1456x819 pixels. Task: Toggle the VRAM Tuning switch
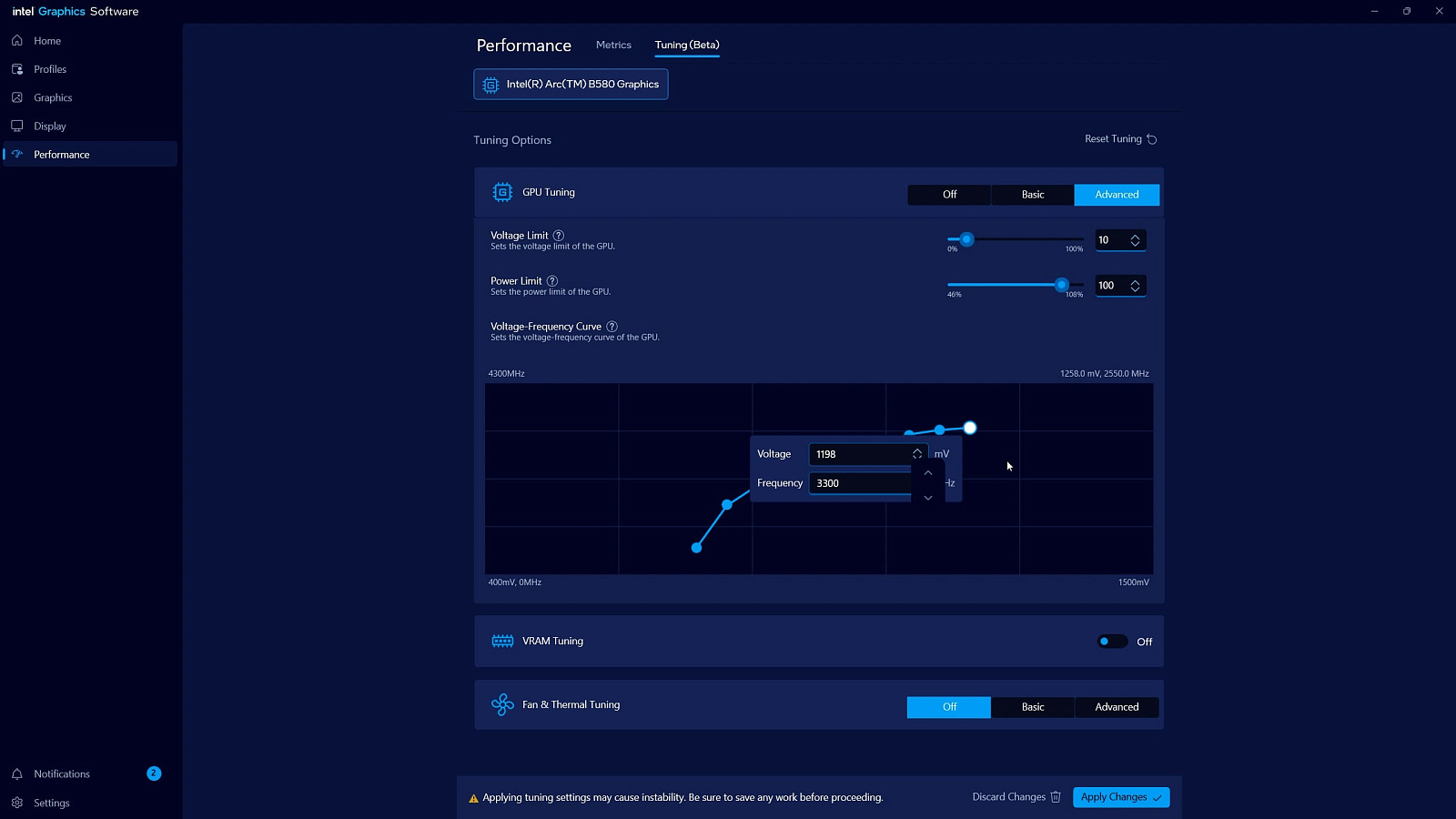[x=1111, y=642]
